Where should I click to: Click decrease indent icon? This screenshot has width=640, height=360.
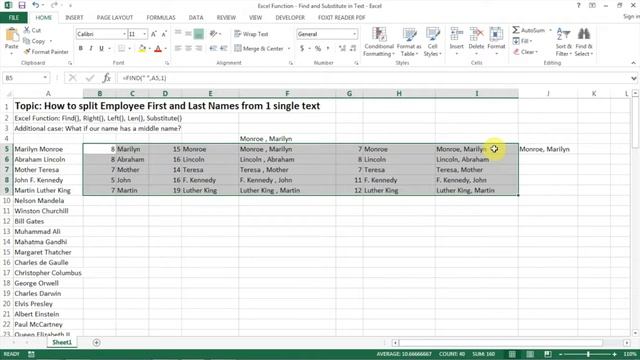coord(213,49)
